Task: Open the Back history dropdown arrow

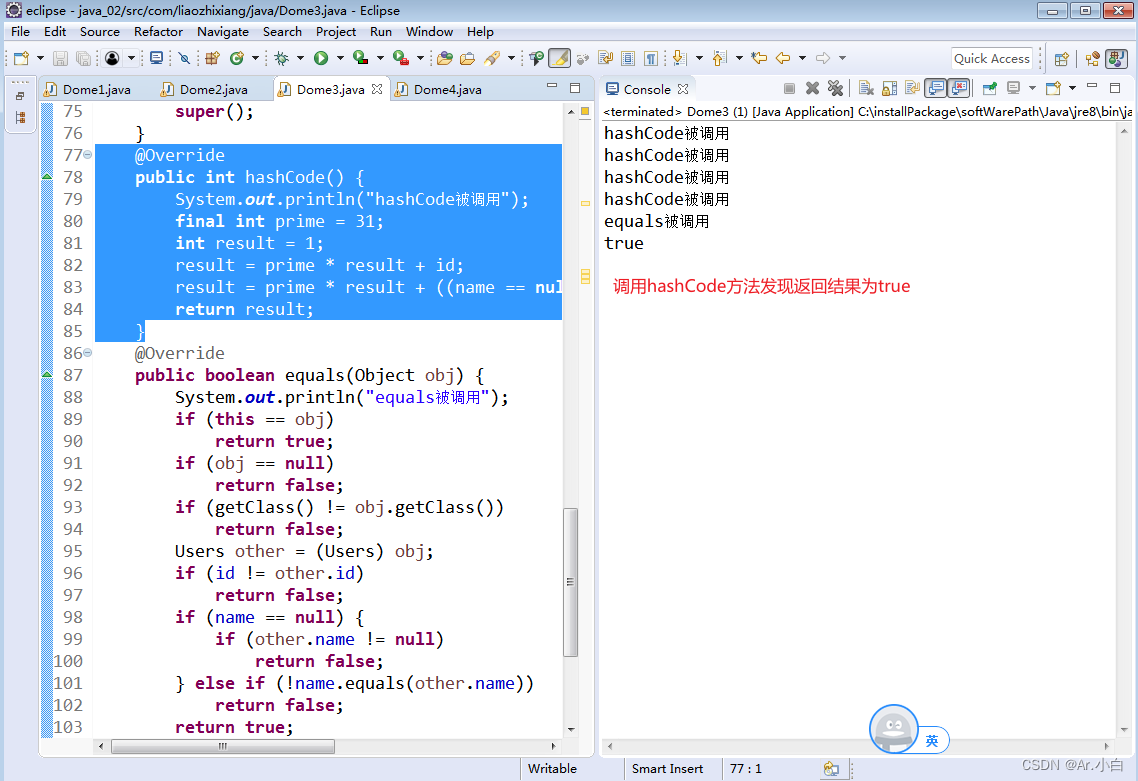Action: pos(802,58)
